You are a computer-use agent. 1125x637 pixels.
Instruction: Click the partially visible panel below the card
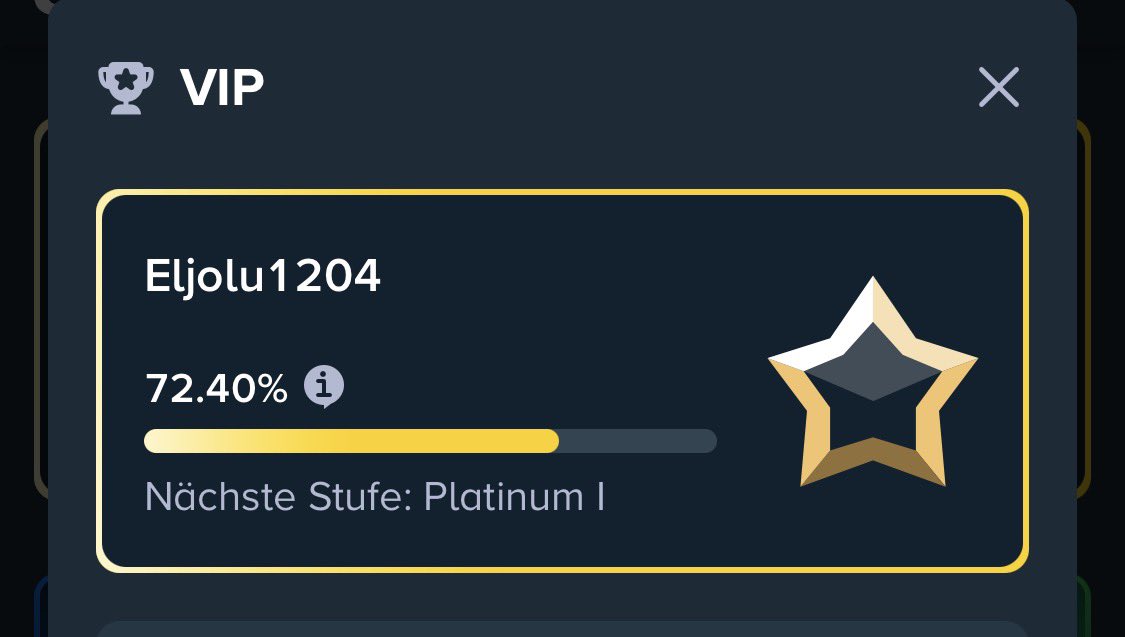pyautogui.click(x=562, y=628)
